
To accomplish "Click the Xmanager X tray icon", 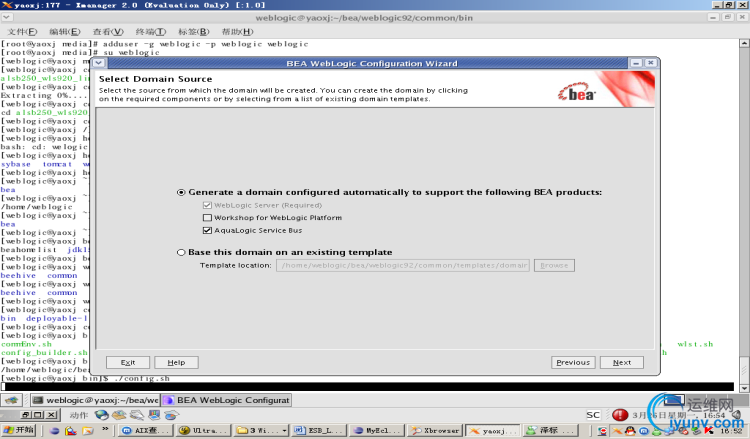I will click(x=617, y=431).
